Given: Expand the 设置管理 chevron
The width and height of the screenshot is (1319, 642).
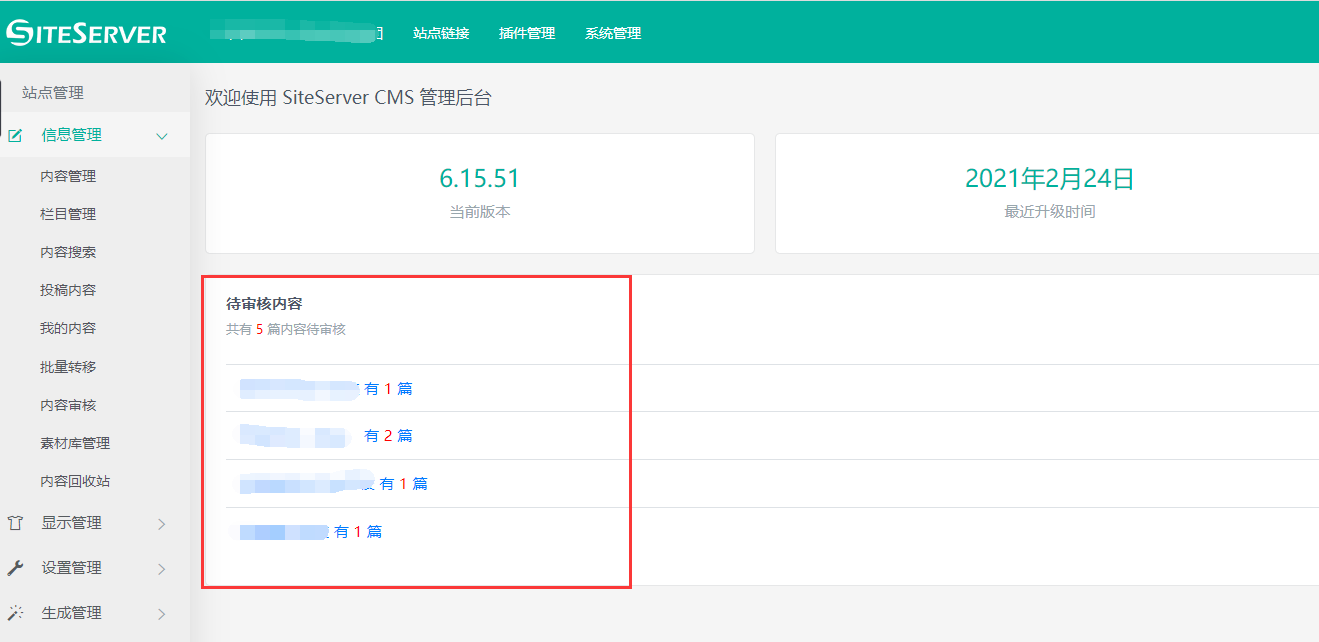Looking at the screenshot, I should click(x=162, y=569).
